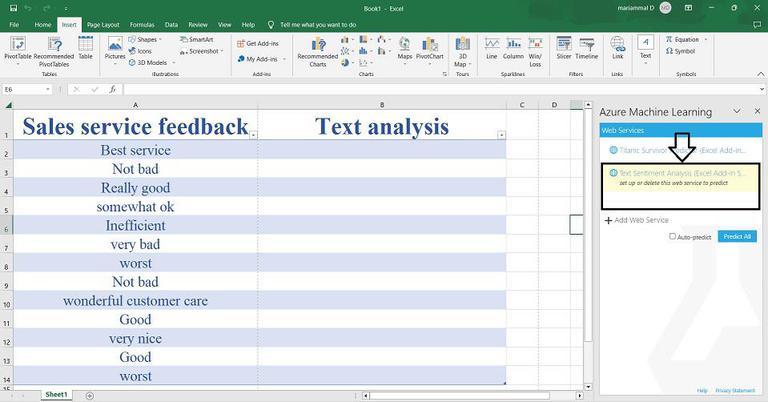Insert a Timeline filter

click(x=587, y=48)
